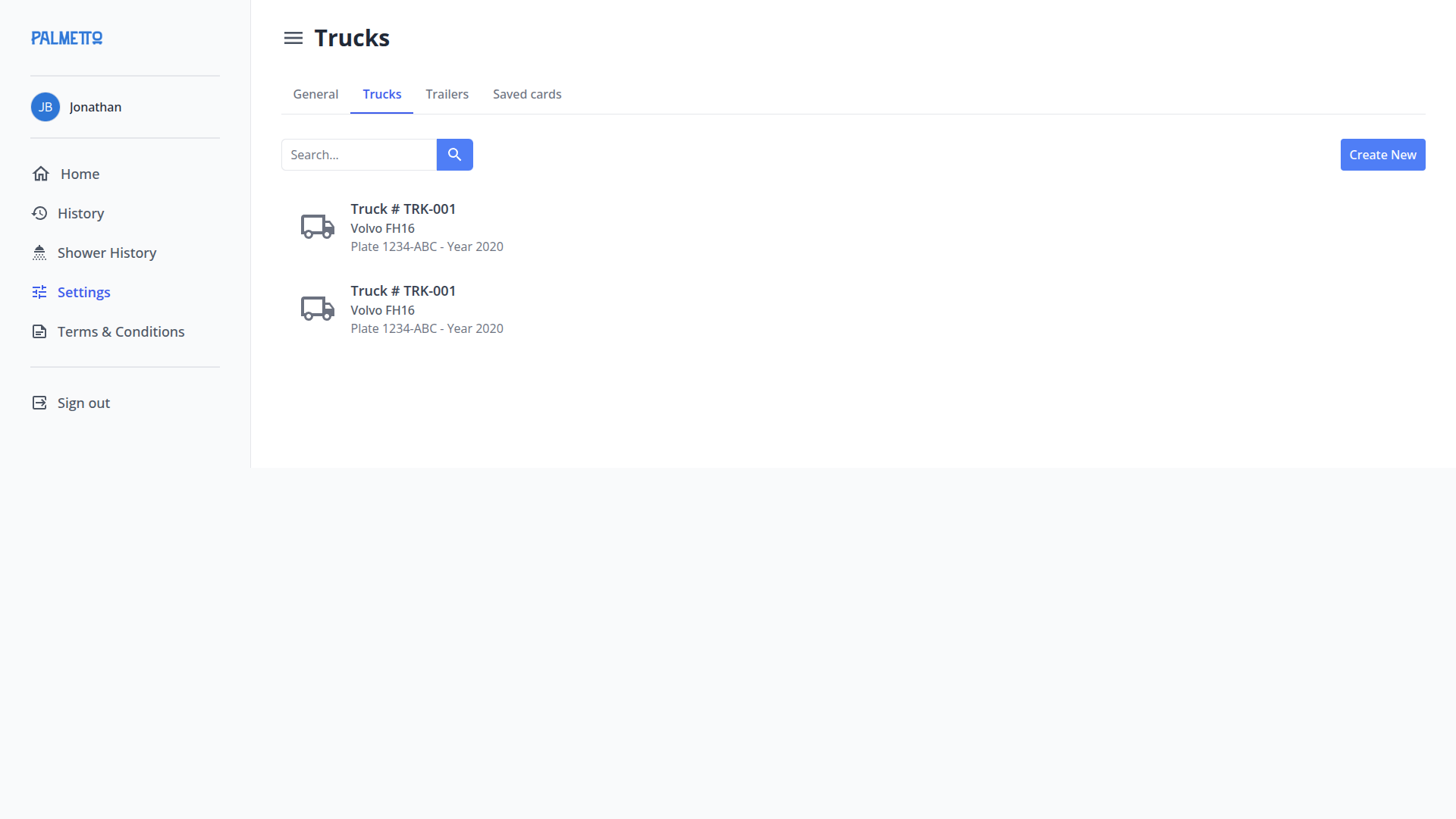Click the first truck icon in list
Image resolution: width=1456 pixels, height=819 pixels.
point(317,227)
